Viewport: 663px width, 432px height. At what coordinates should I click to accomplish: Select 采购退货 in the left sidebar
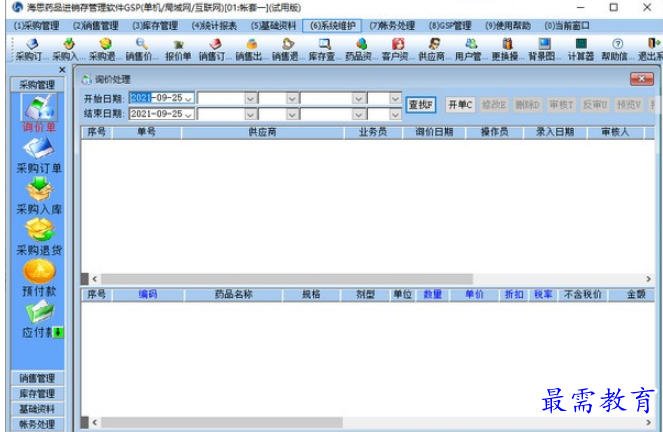[38, 237]
